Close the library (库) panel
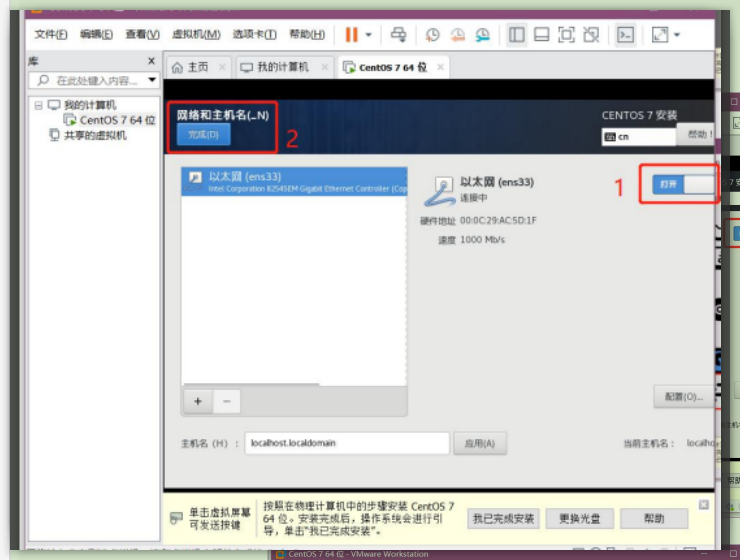The height and width of the screenshot is (560, 740). click(x=151, y=61)
